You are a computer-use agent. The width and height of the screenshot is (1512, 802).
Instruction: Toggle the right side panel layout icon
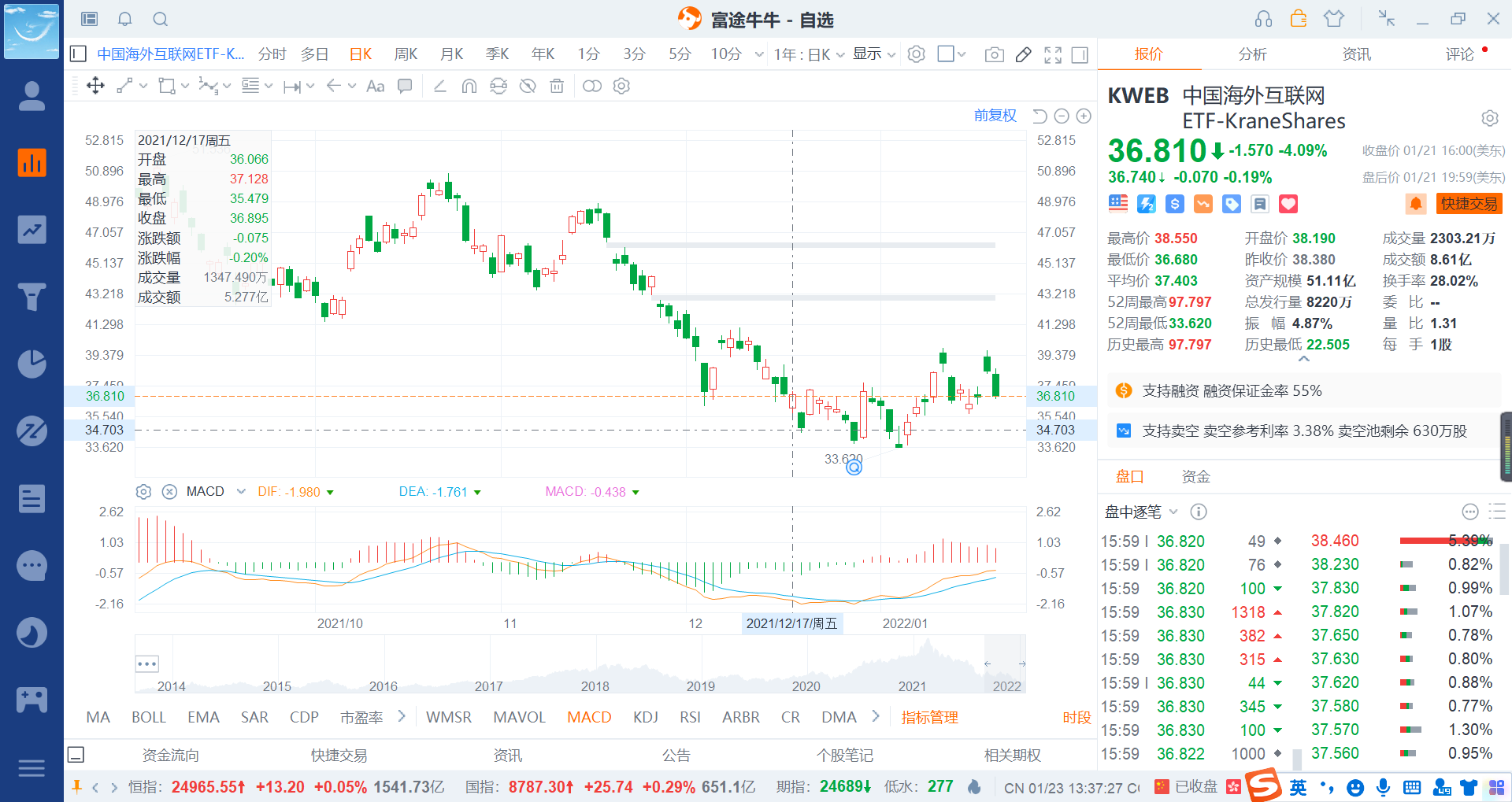coord(1080,54)
